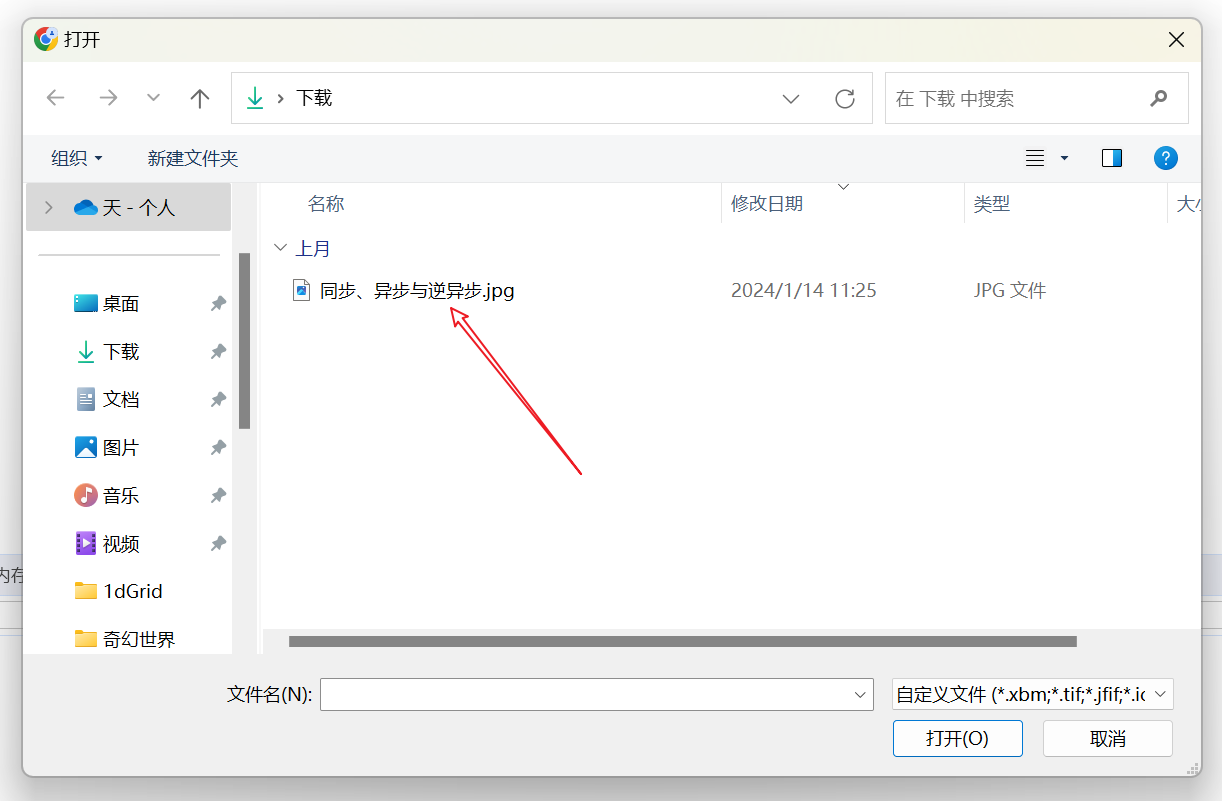Image resolution: width=1222 pixels, height=801 pixels.
Task: Change view layout icon
Action: (x=1035, y=158)
